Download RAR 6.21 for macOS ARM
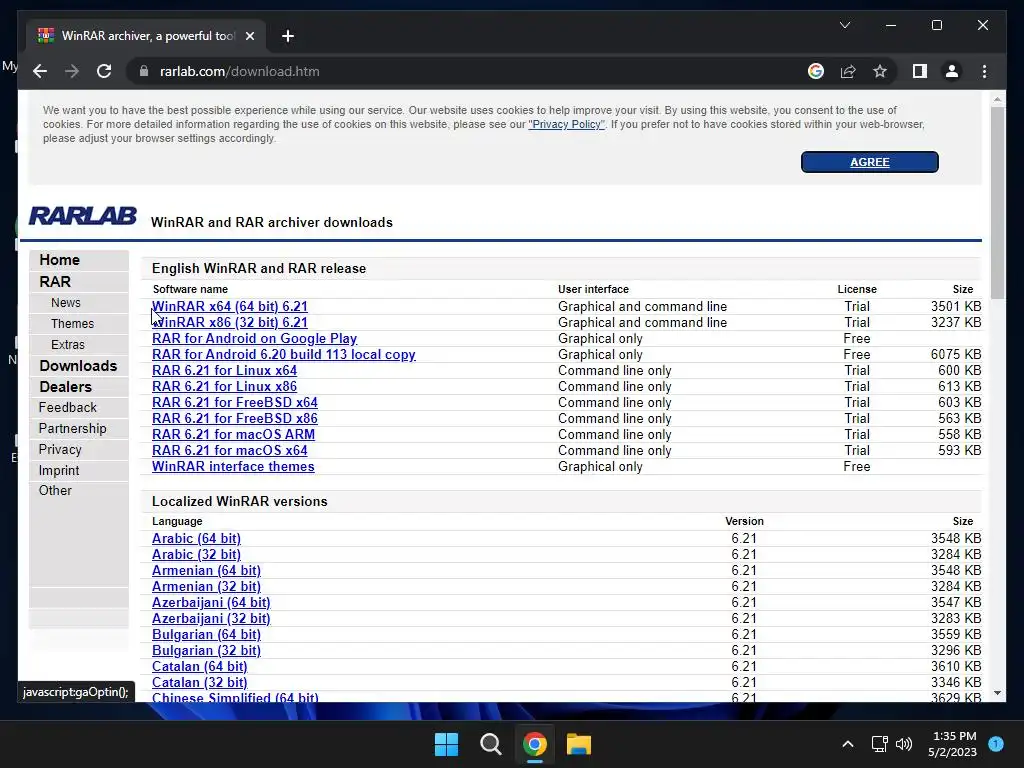 [233, 434]
